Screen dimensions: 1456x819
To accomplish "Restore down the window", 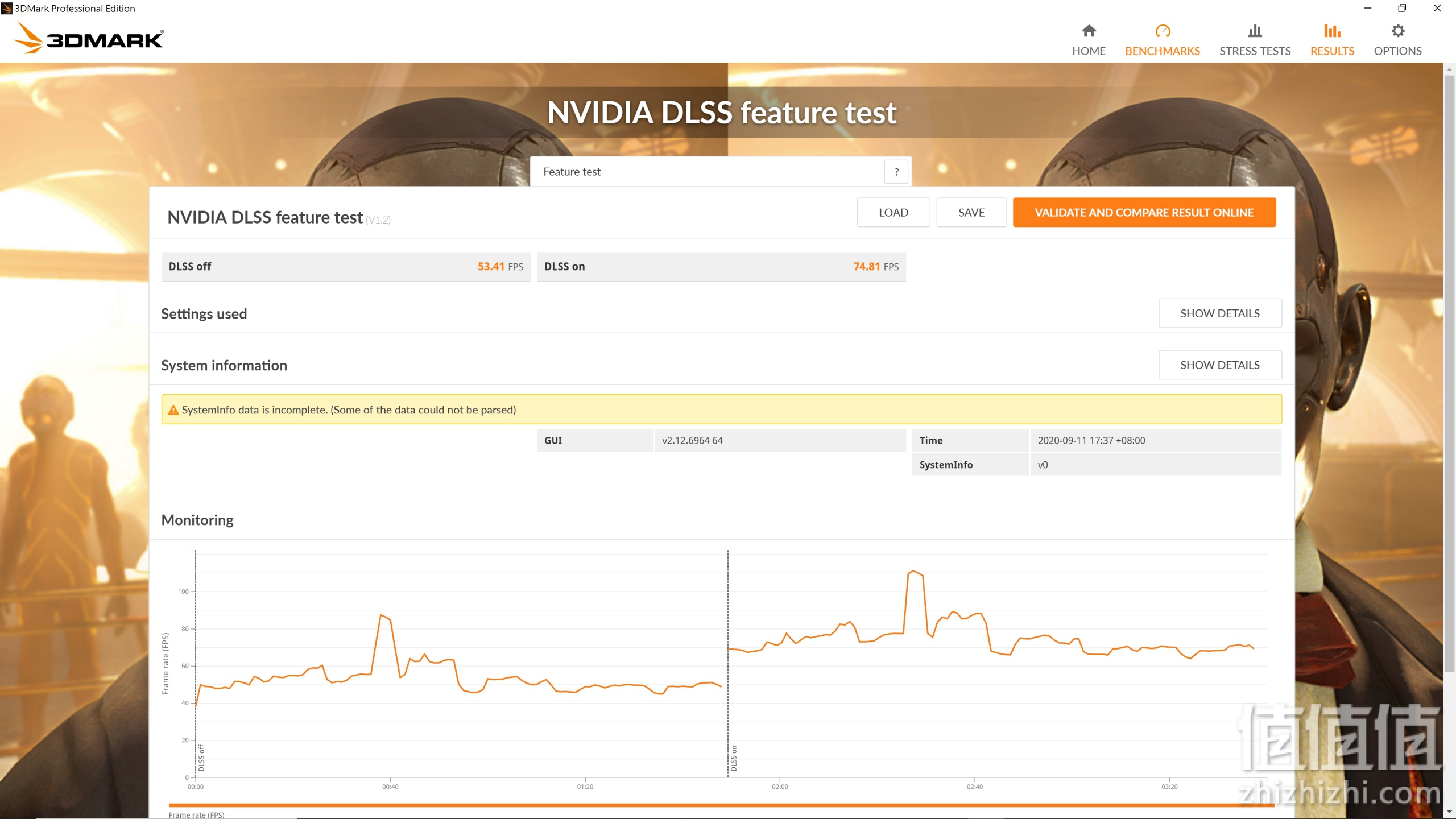I will pos(1402,8).
